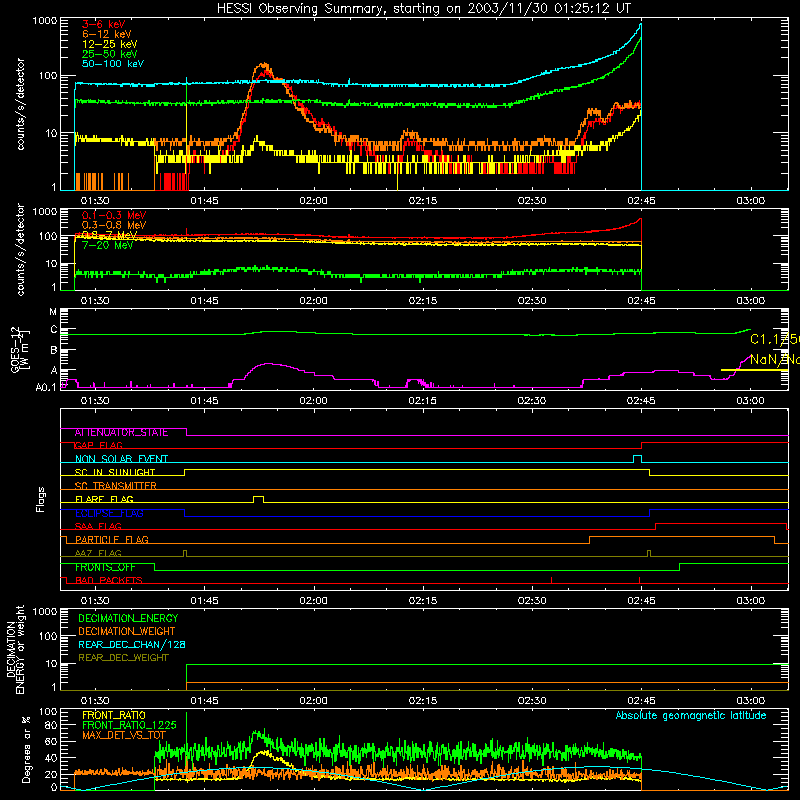Select the SAA_FLAG label
Viewport: 800px width, 800px height.
(98, 527)
